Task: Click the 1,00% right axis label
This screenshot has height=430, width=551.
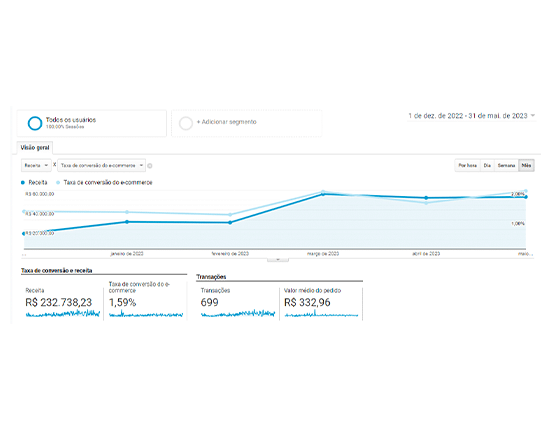Action: [518, 223]
